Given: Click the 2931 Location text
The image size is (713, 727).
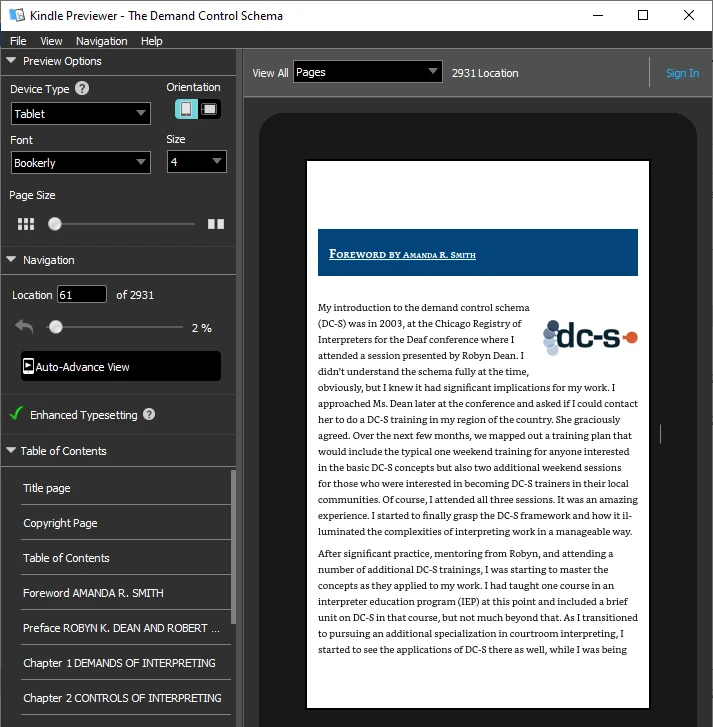Looking at the screenshot, I should pos(485,73).
